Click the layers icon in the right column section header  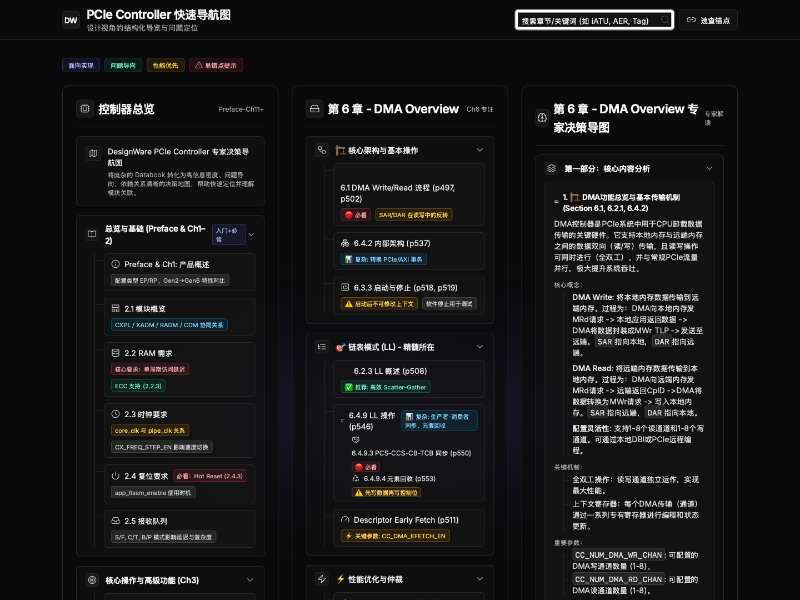coord(551,168)
